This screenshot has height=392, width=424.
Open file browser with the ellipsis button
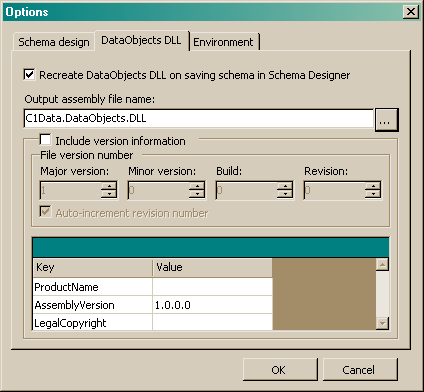(386, 120)
